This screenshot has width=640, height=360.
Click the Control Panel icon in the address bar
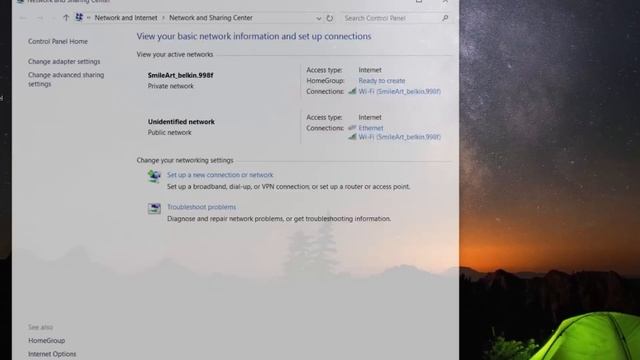point(79,18)
